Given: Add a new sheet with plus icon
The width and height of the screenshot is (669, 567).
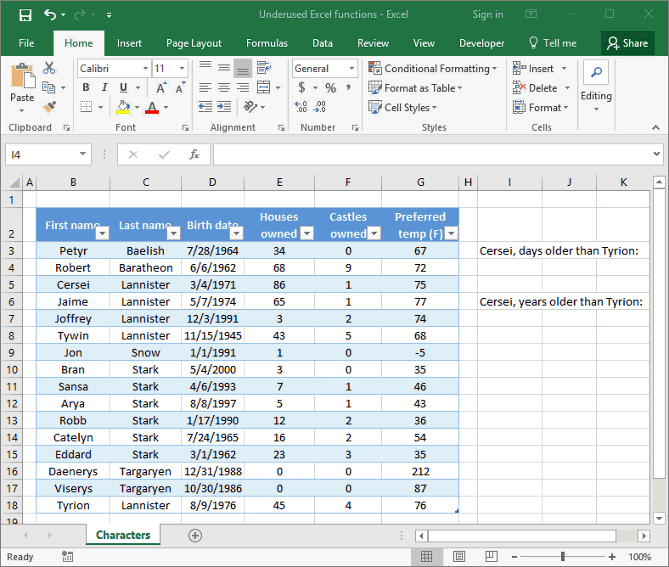Looking at the screenshot, I should 195,535.
